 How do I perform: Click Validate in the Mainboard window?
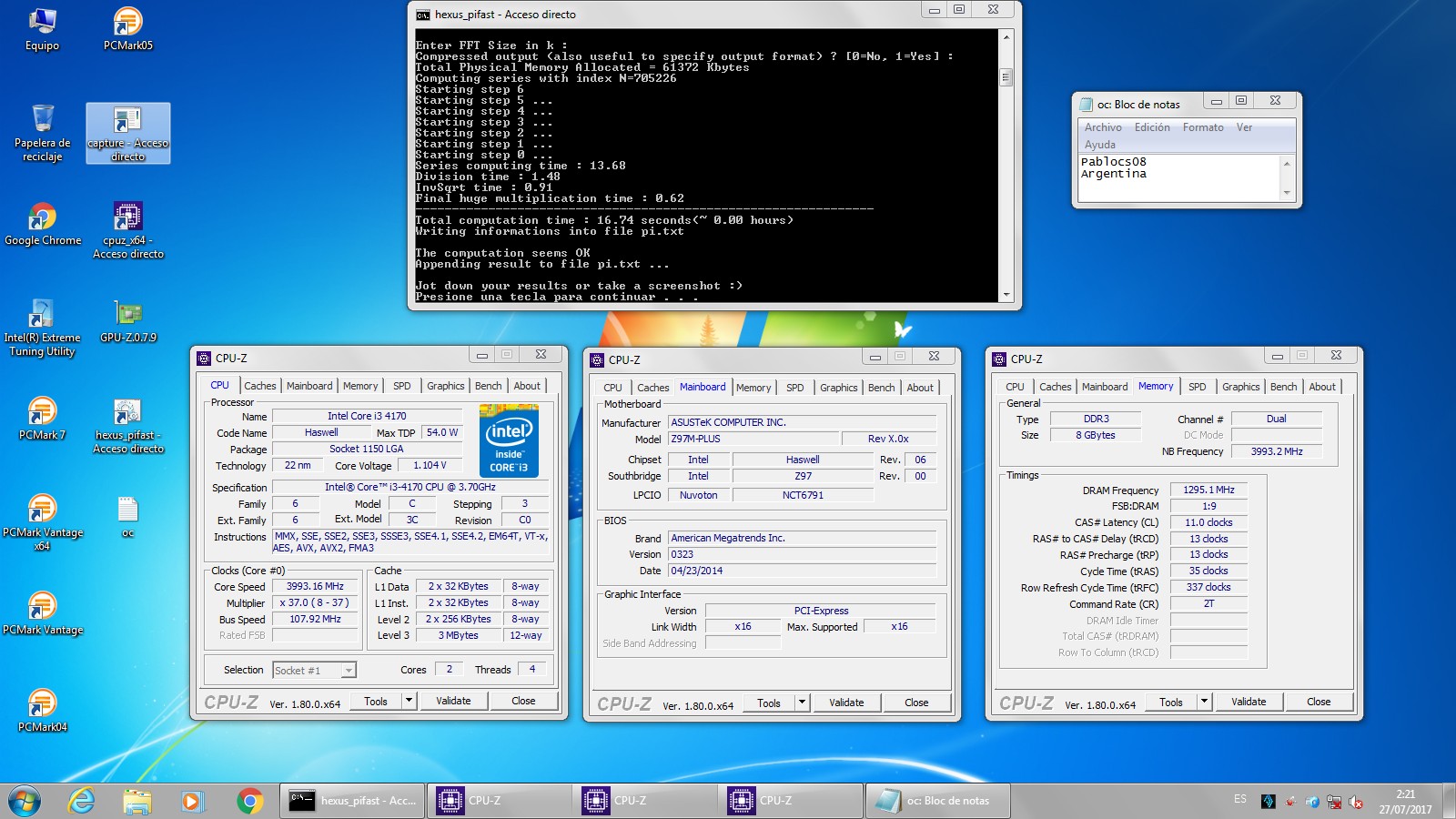[x=846, y=703]
